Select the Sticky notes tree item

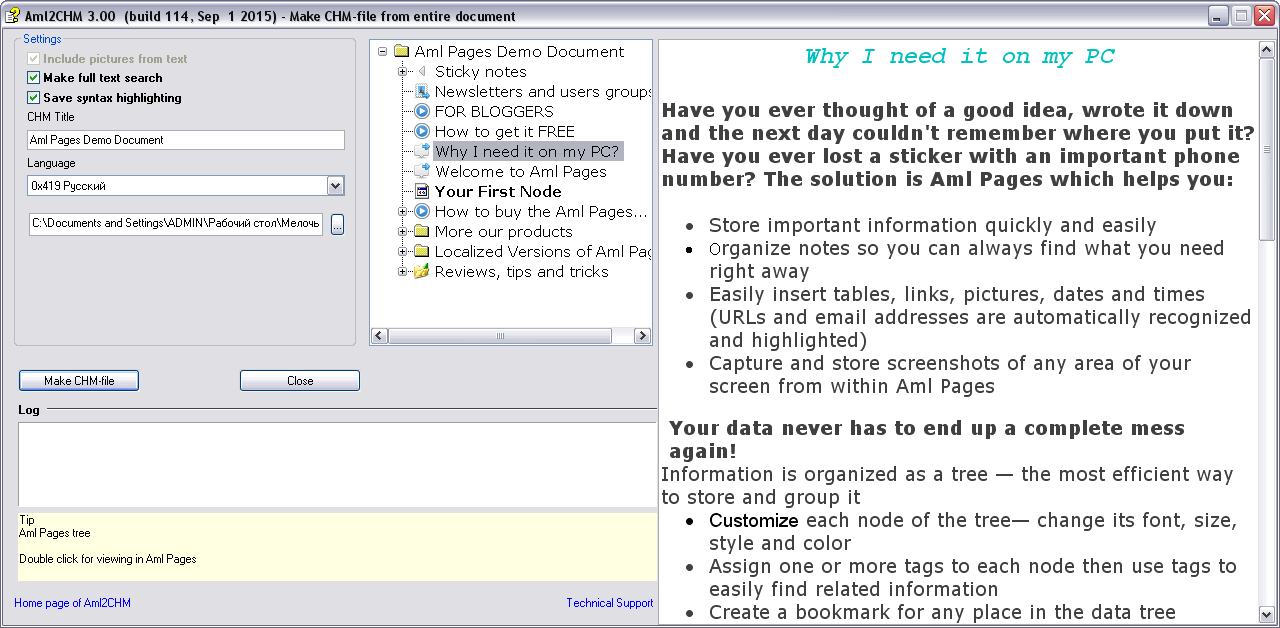[480, 72]
